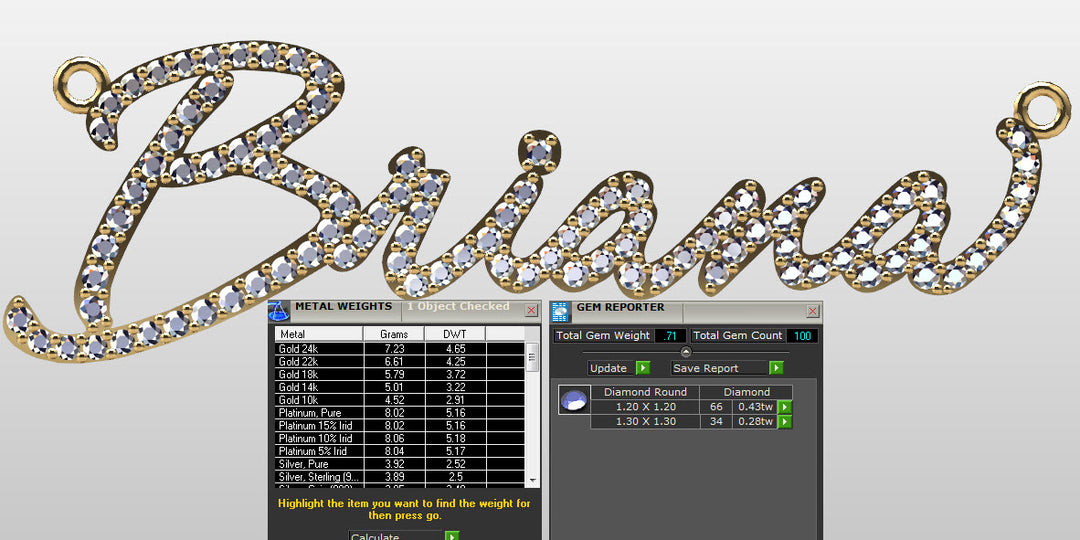Select the Gold 24k row
1080x540 pixels.
[399, 349]
